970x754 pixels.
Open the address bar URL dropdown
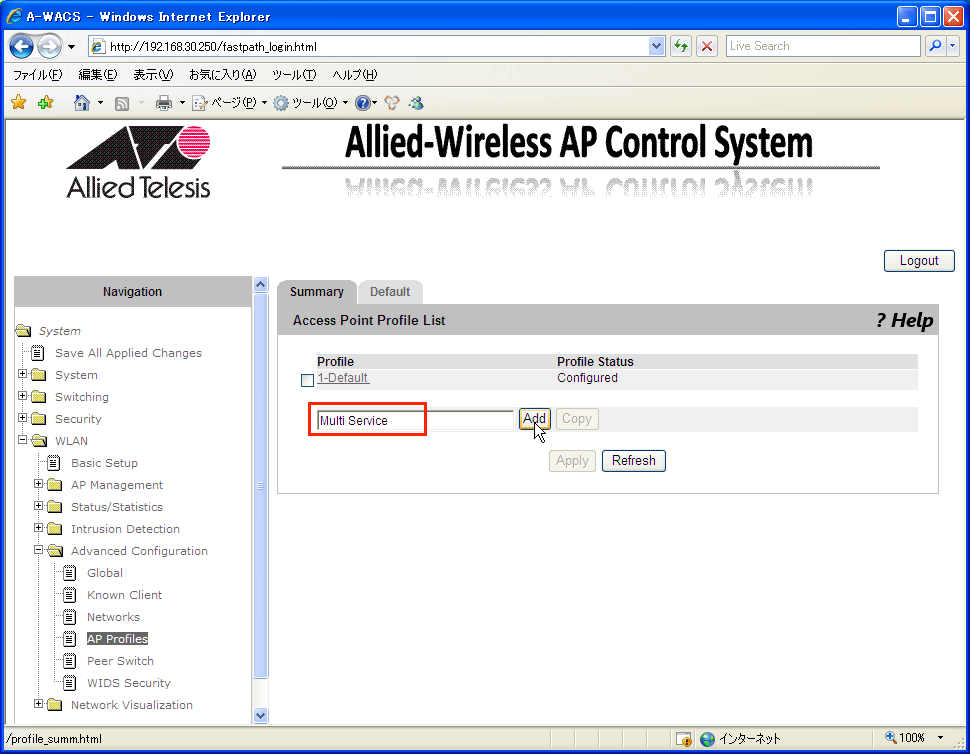pos(656,46)
